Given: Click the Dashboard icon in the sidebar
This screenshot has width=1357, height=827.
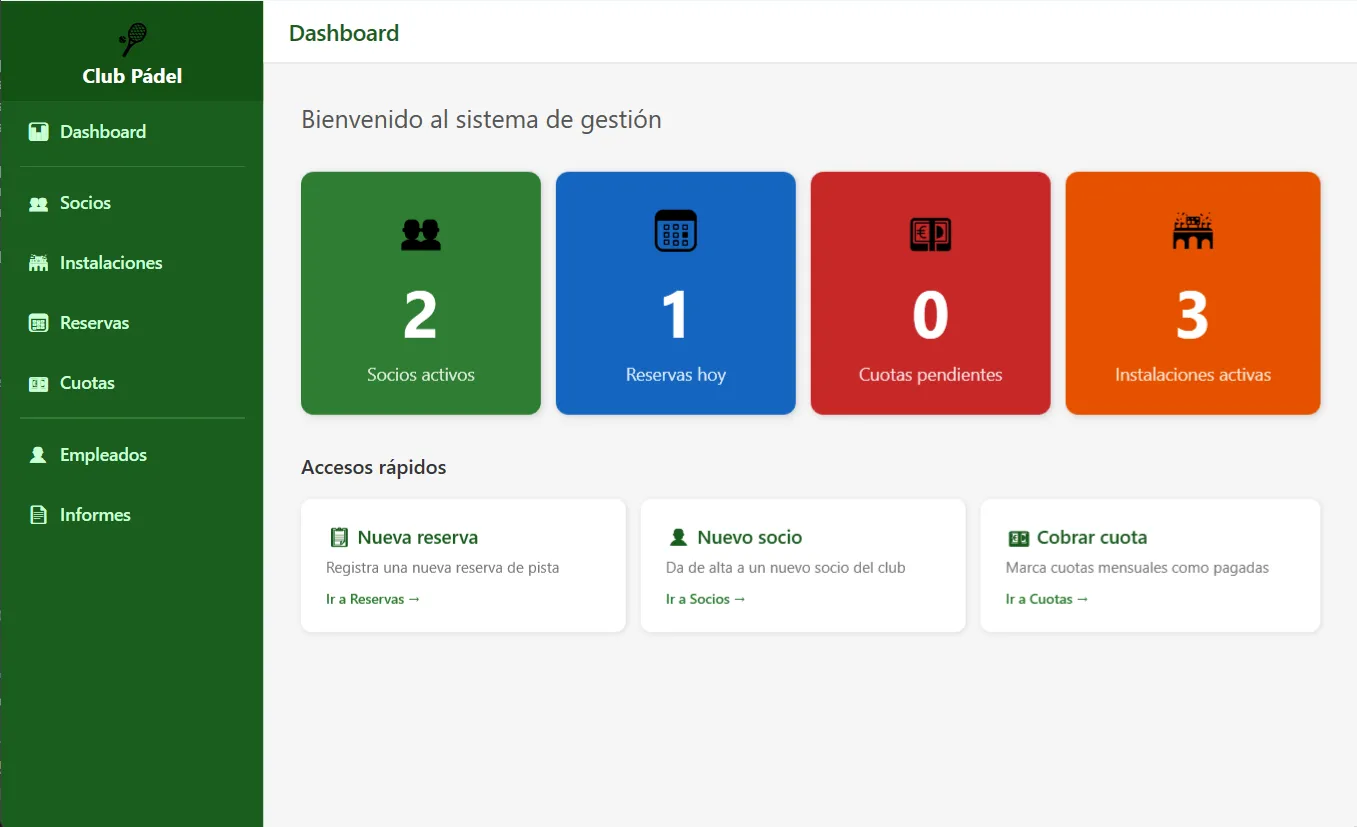Looking at the screenshot, I should click(x=38, y=132).
